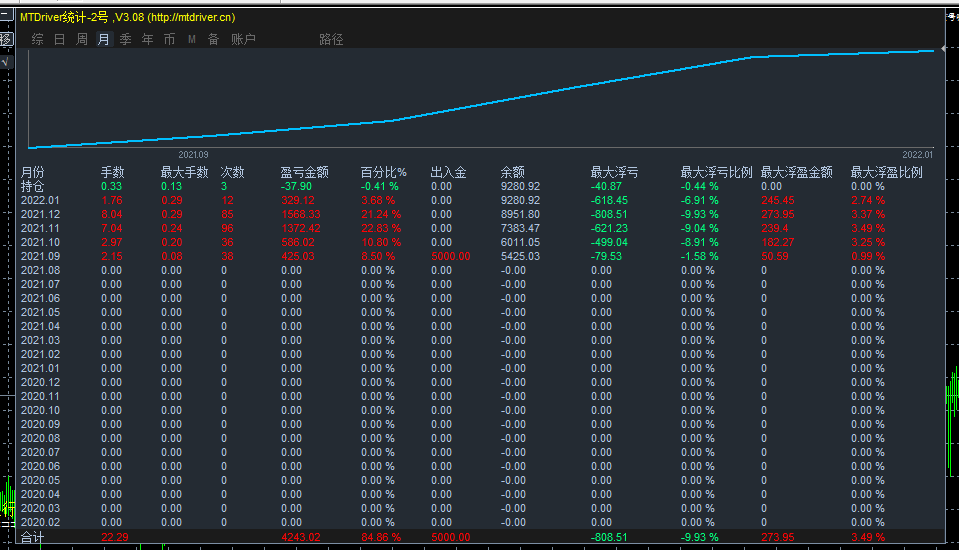Click the 移 move button on left edge
959x550 pixels.
pyautogui.click(x=6, y=40)
